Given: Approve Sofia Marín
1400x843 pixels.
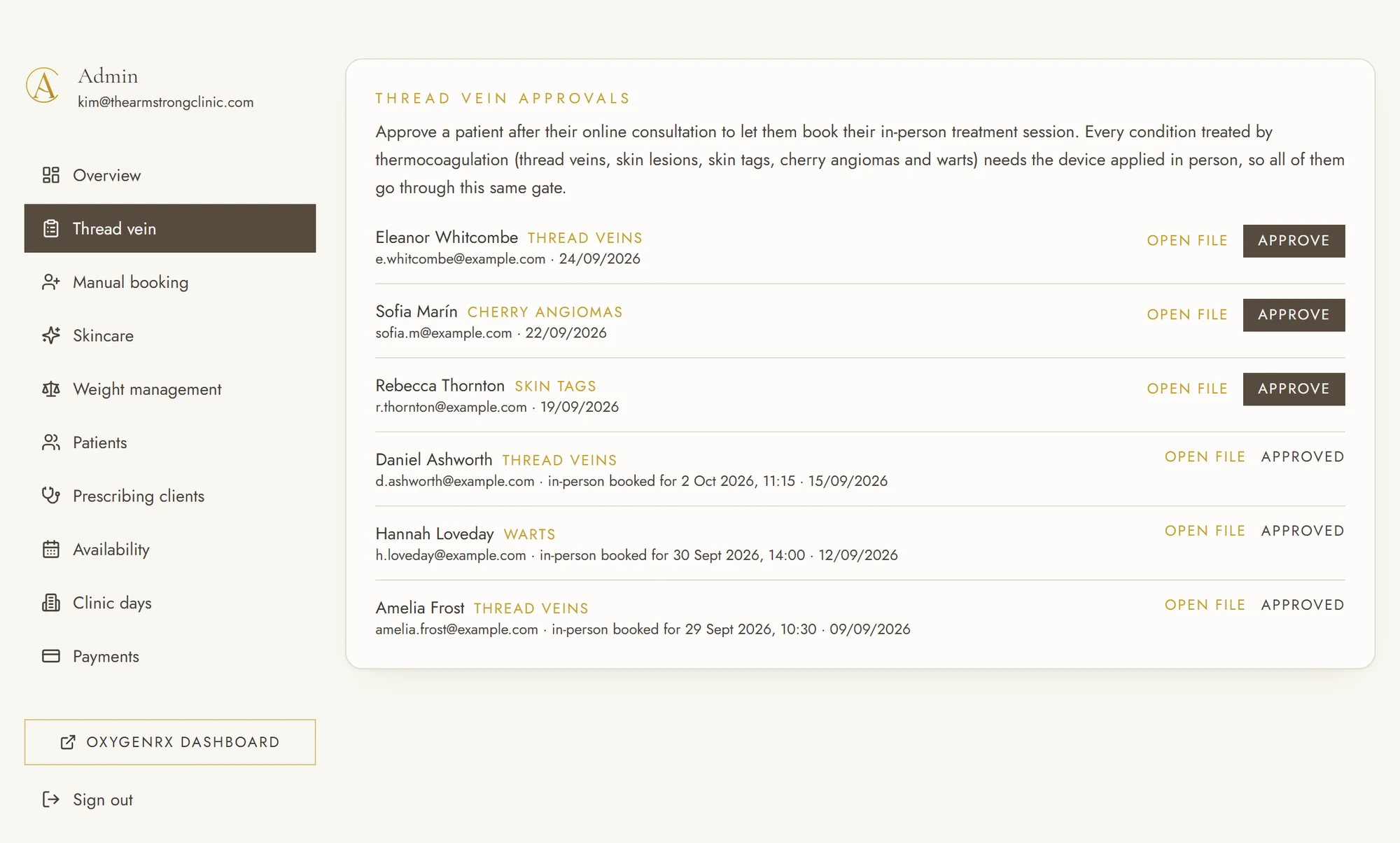Looking at the screenshot, I should coord(1294,315).
